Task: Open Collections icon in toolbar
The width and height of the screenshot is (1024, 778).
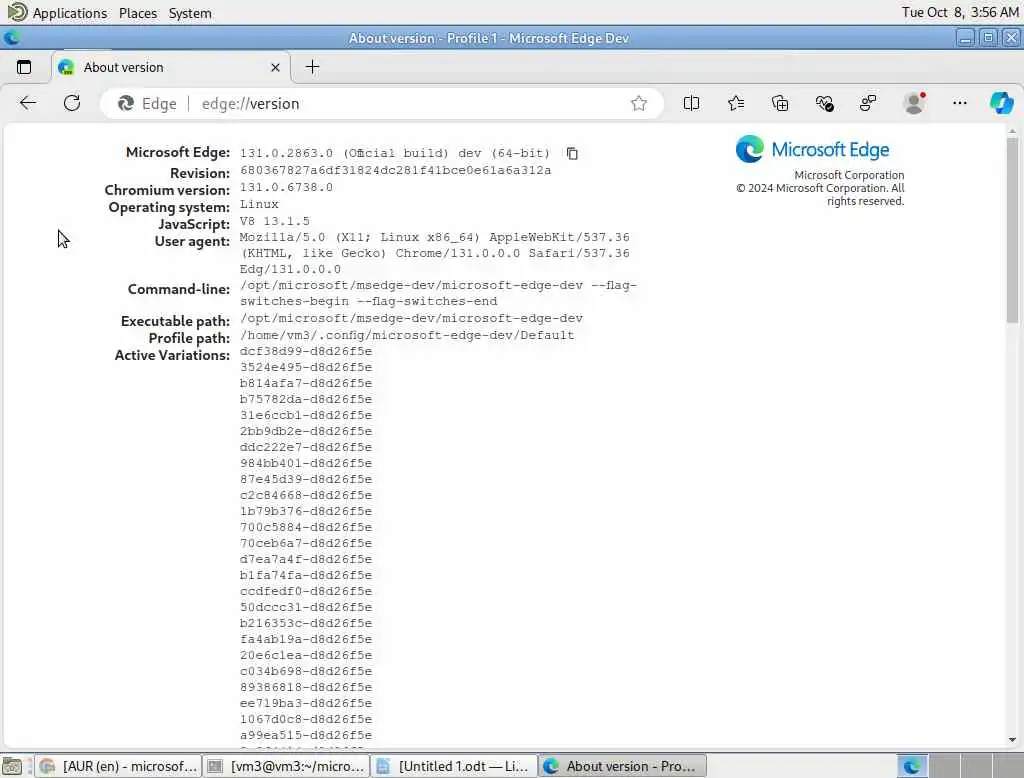Action: click(x=780, y=103)
